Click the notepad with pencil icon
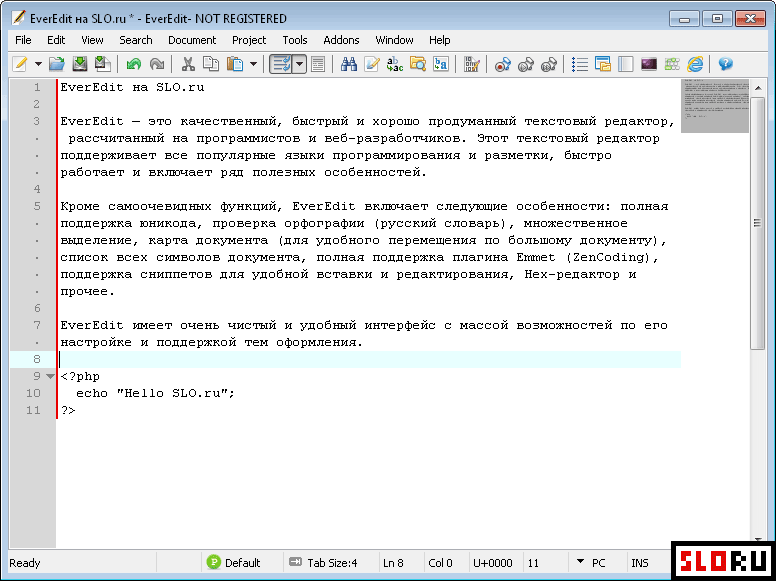 [x=372, y=64]
